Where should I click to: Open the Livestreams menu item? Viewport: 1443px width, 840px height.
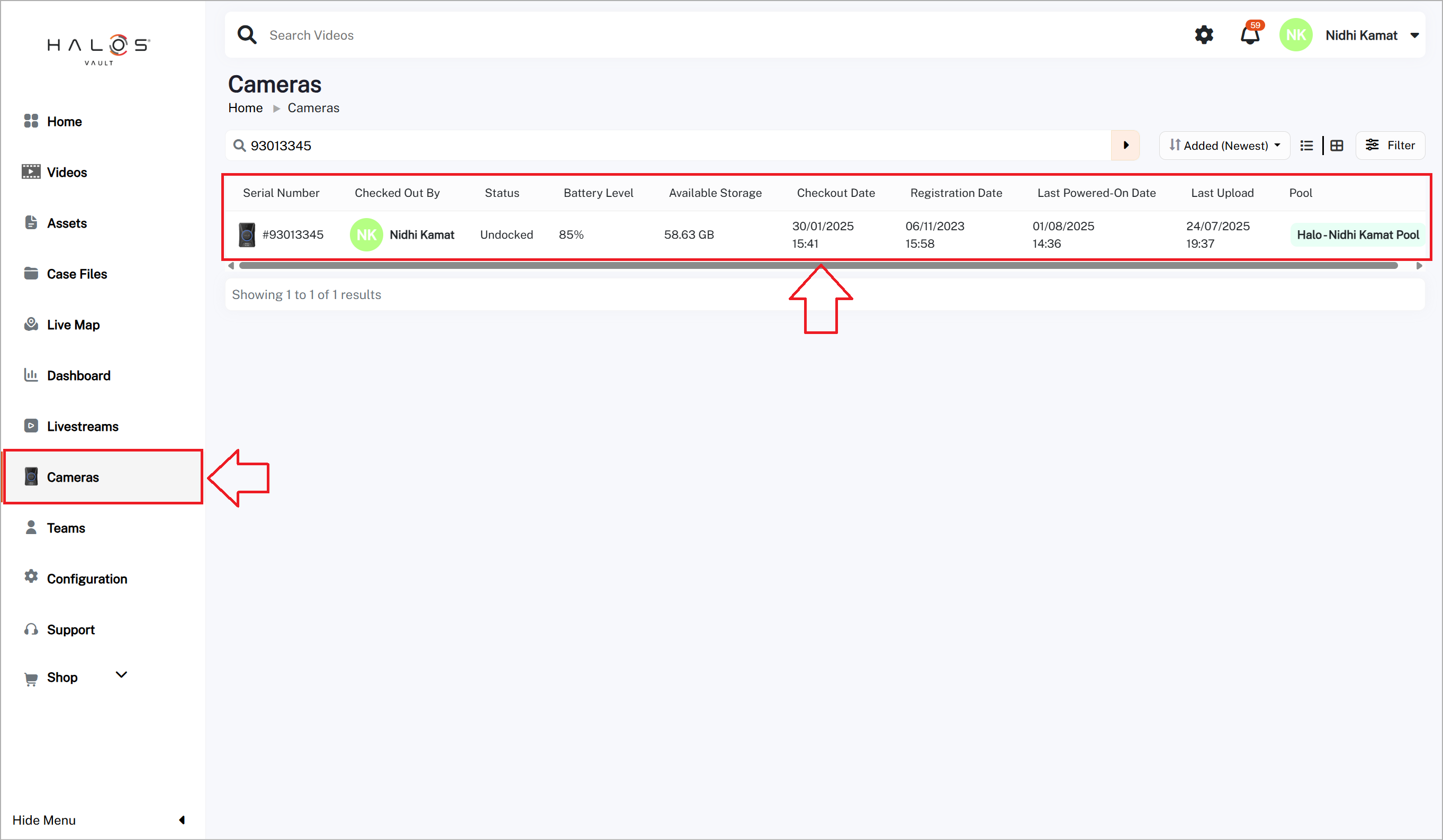point(83,427)
